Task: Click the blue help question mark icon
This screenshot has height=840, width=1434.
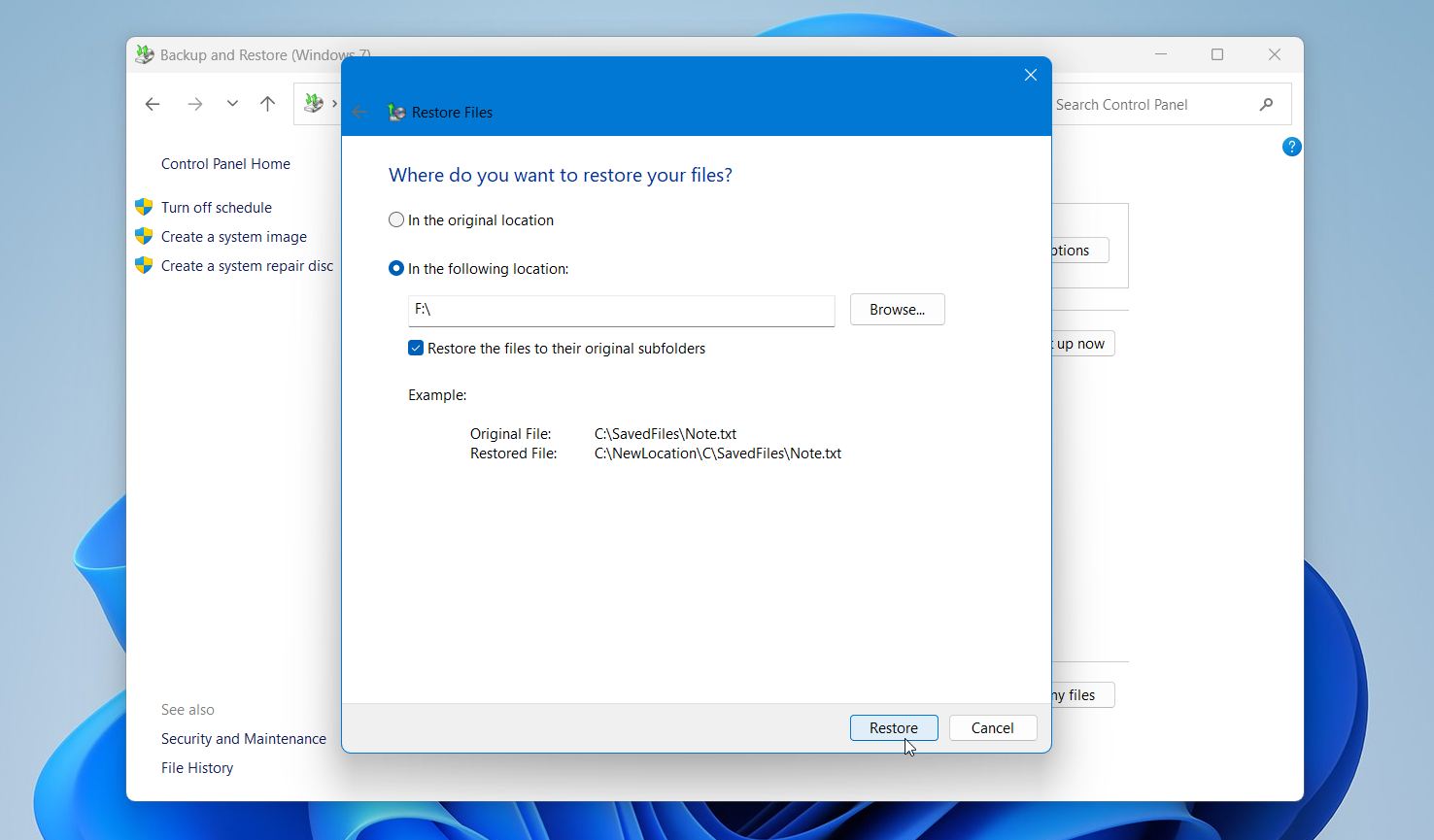Action: click(1291, 147)
